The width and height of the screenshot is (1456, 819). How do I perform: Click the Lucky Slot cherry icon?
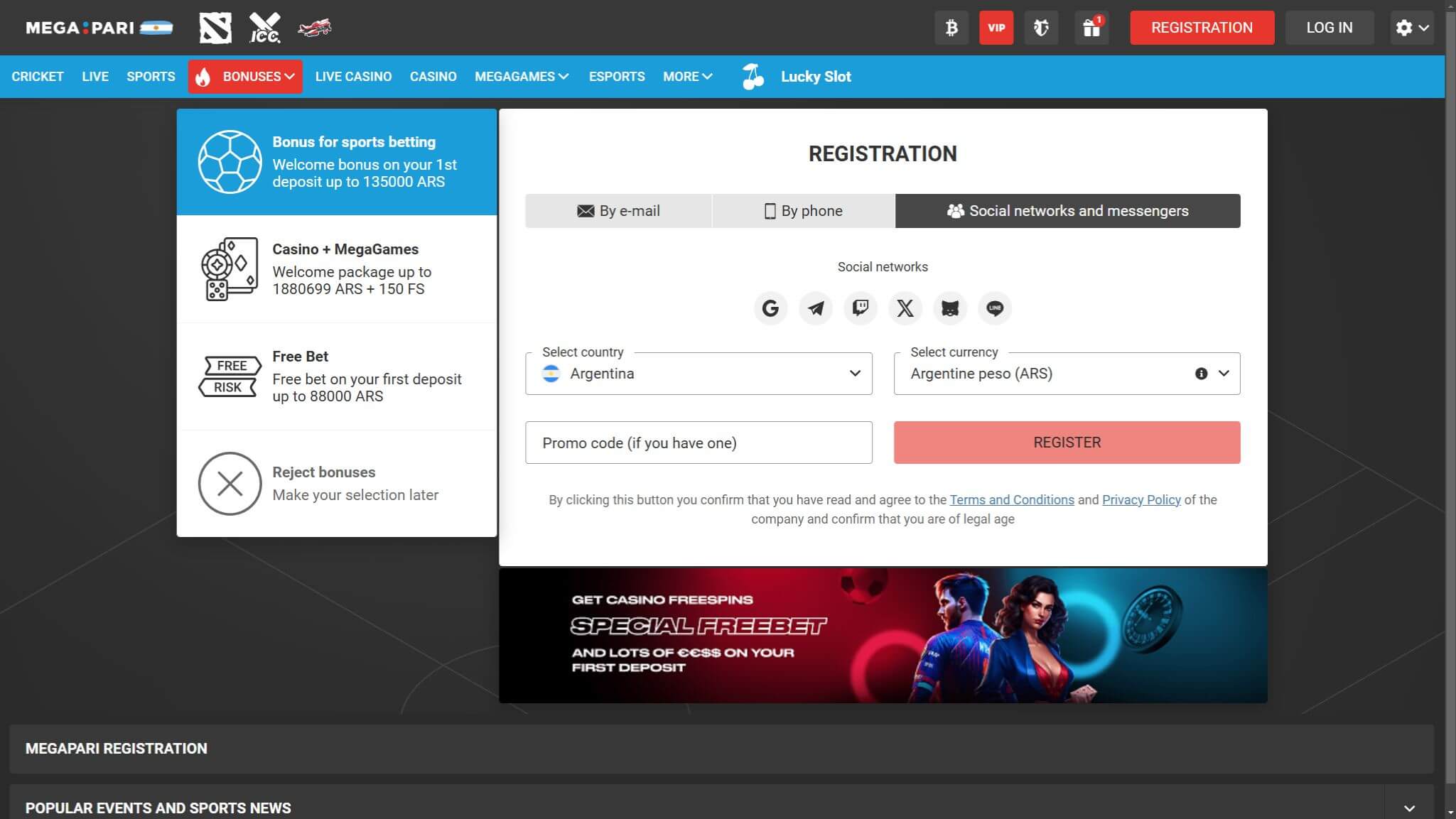[x=753, y=77]
